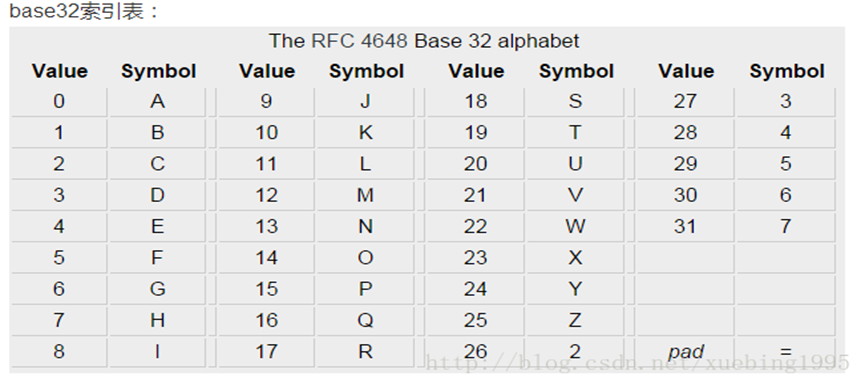The image size is (865, 386).
Task: Click the cell with symbol H
Action: pyautogui.click(x=158, y=320)
